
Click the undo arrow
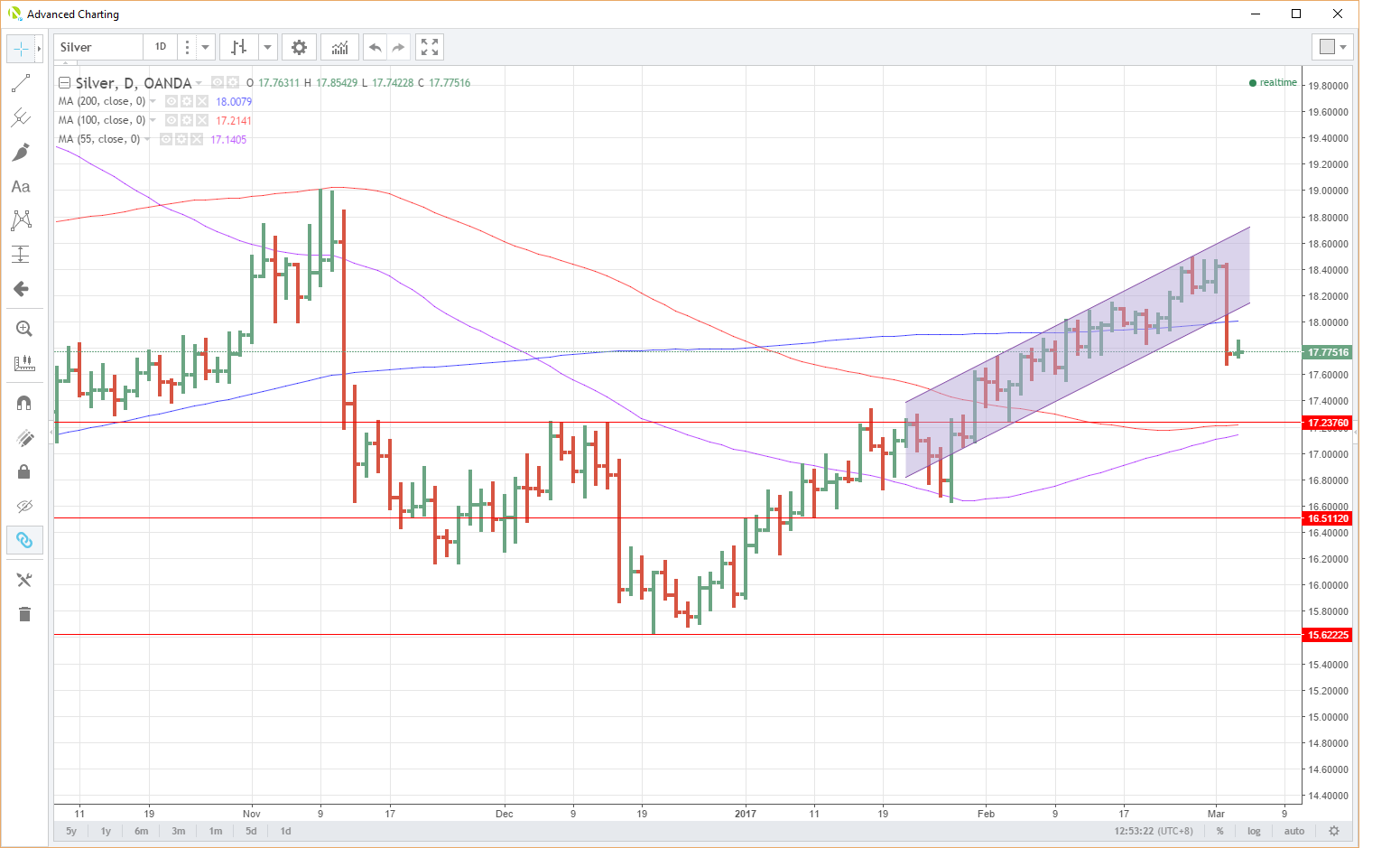[375, 47]
